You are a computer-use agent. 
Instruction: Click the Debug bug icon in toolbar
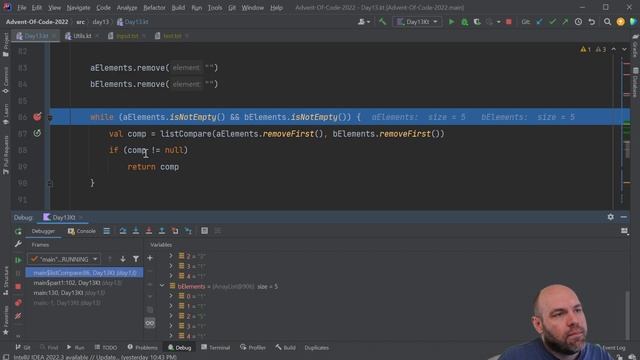pyautogui.click(x=464, y=22)
